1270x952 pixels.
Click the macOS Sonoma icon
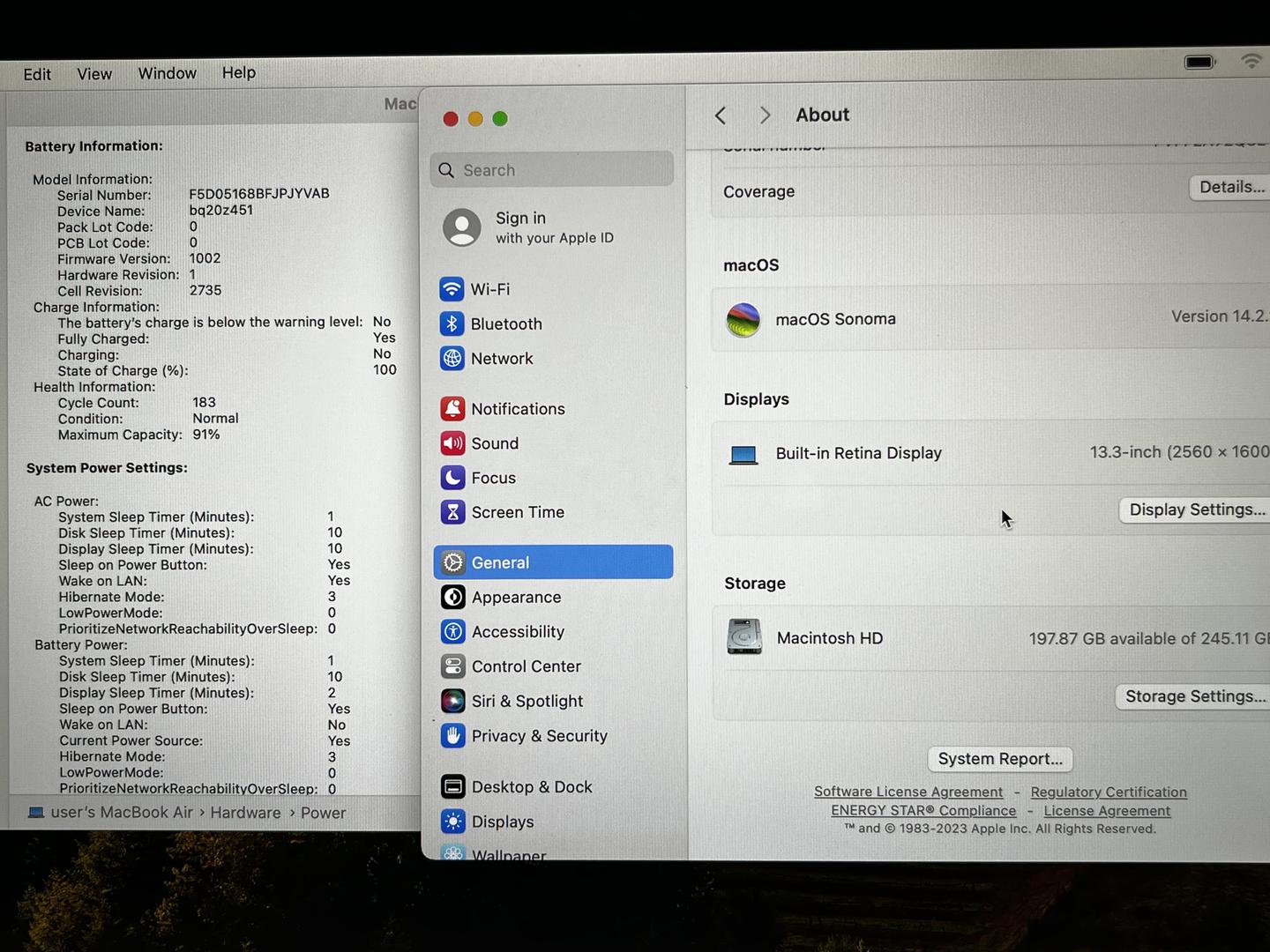coord(743,320)
